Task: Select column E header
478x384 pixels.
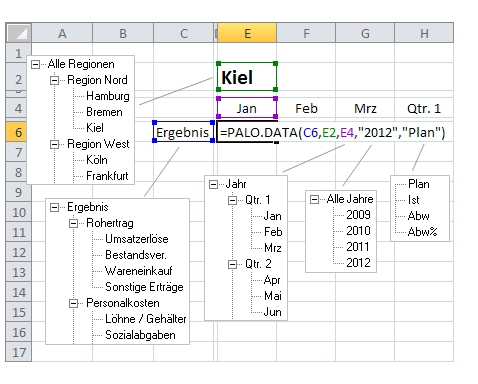Action: tap(247, 33)
